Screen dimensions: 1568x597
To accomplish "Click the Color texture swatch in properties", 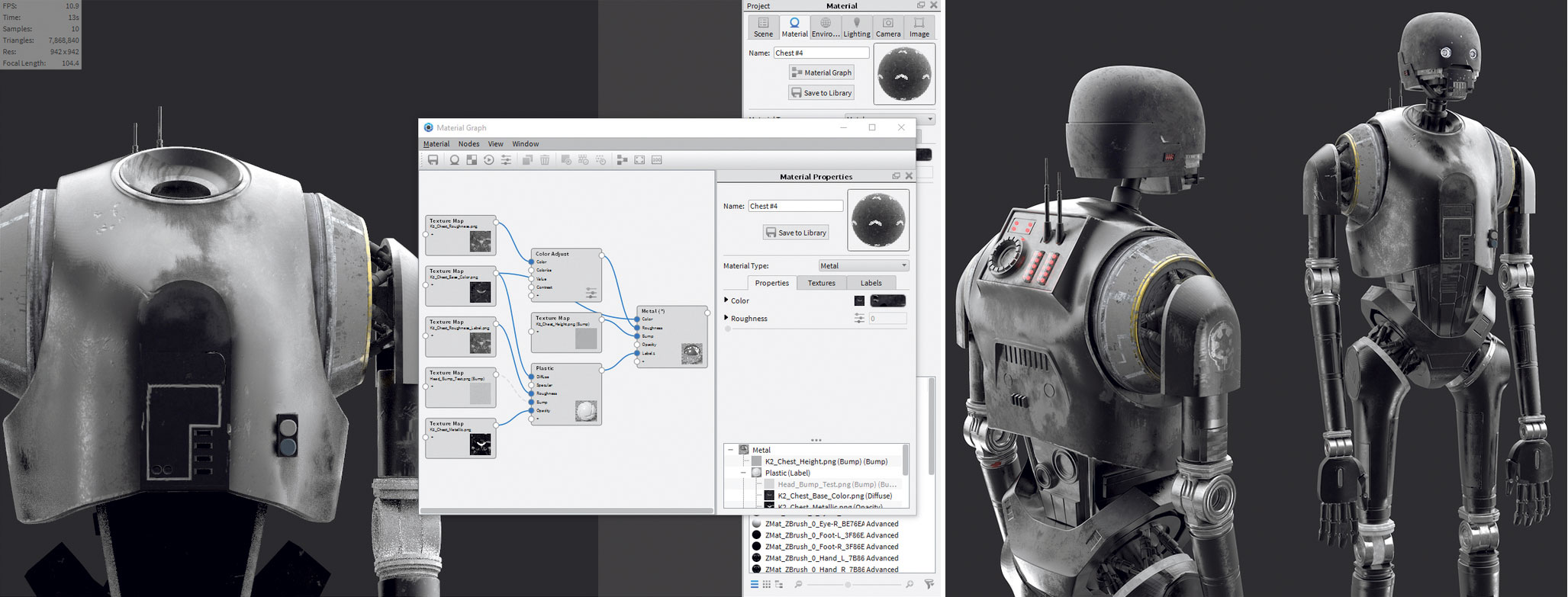I will 888,301.
